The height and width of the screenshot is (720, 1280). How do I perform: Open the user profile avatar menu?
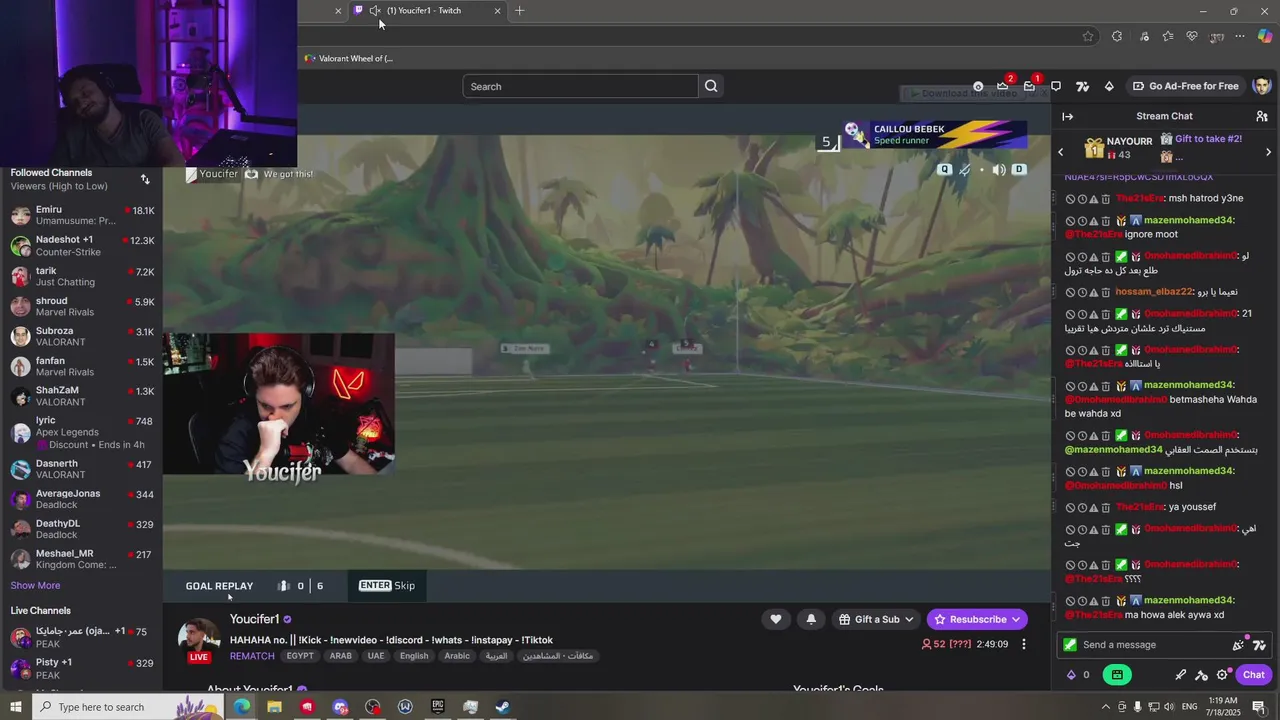tap(1261, 86)
